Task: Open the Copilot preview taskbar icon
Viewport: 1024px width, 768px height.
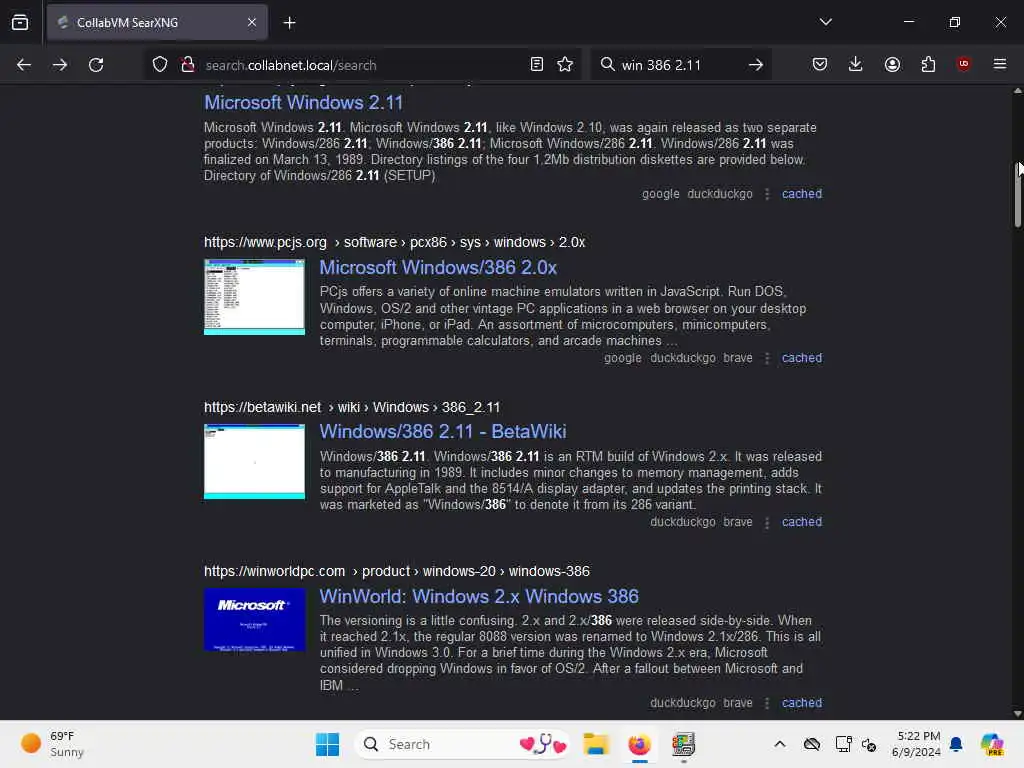Action: coord(992,744)
